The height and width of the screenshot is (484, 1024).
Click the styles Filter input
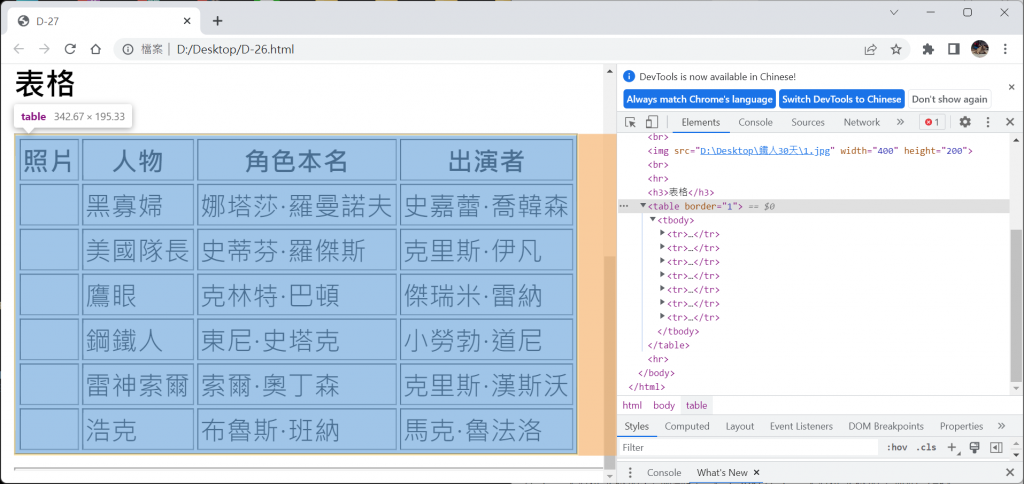pos(749,447)
